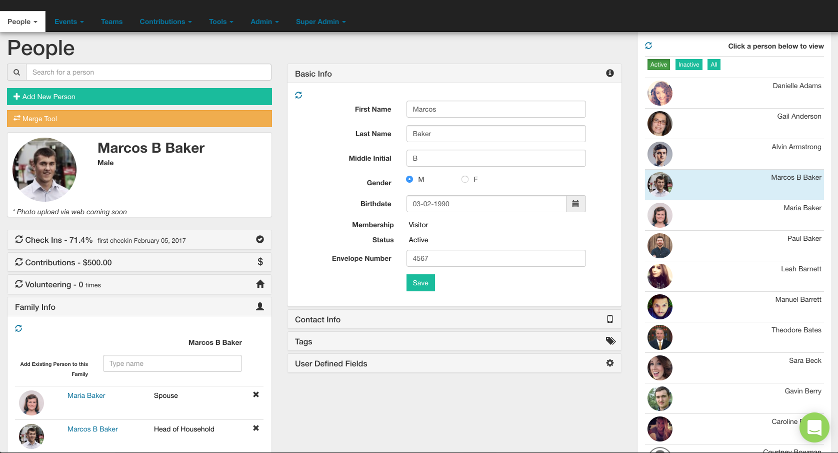The image size is (838, 453).
Task: Click the Add New Person button
Action: tap(139, 96)
